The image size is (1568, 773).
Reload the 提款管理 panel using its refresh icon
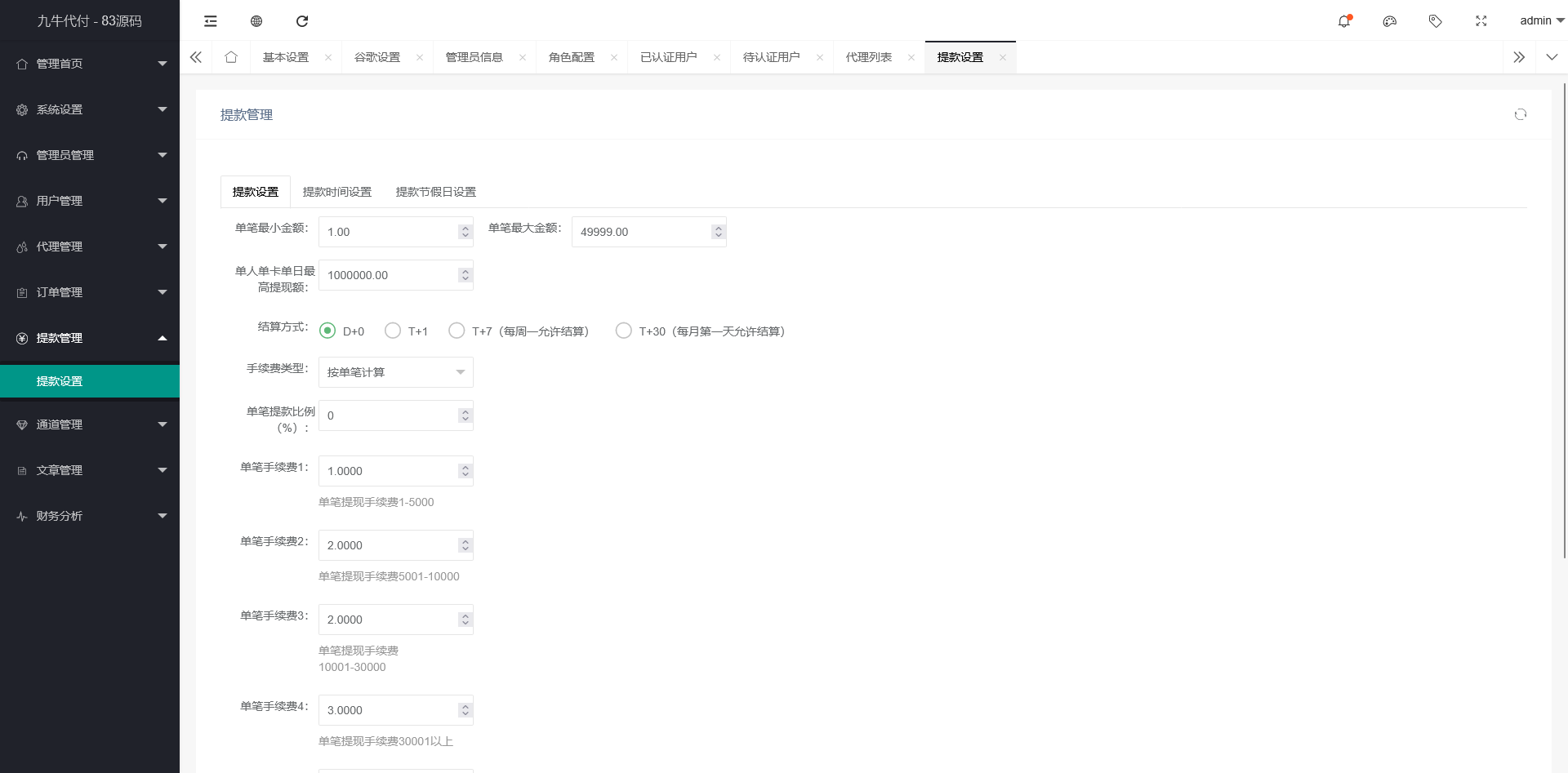coord(1520,115)
